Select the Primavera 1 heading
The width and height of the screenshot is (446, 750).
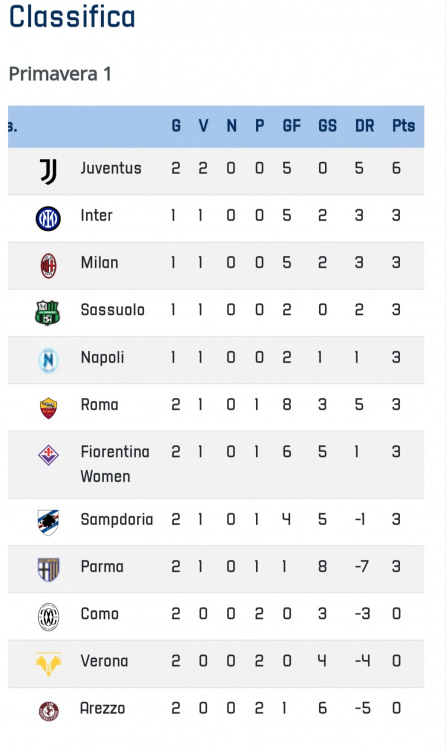click(60, 74)
